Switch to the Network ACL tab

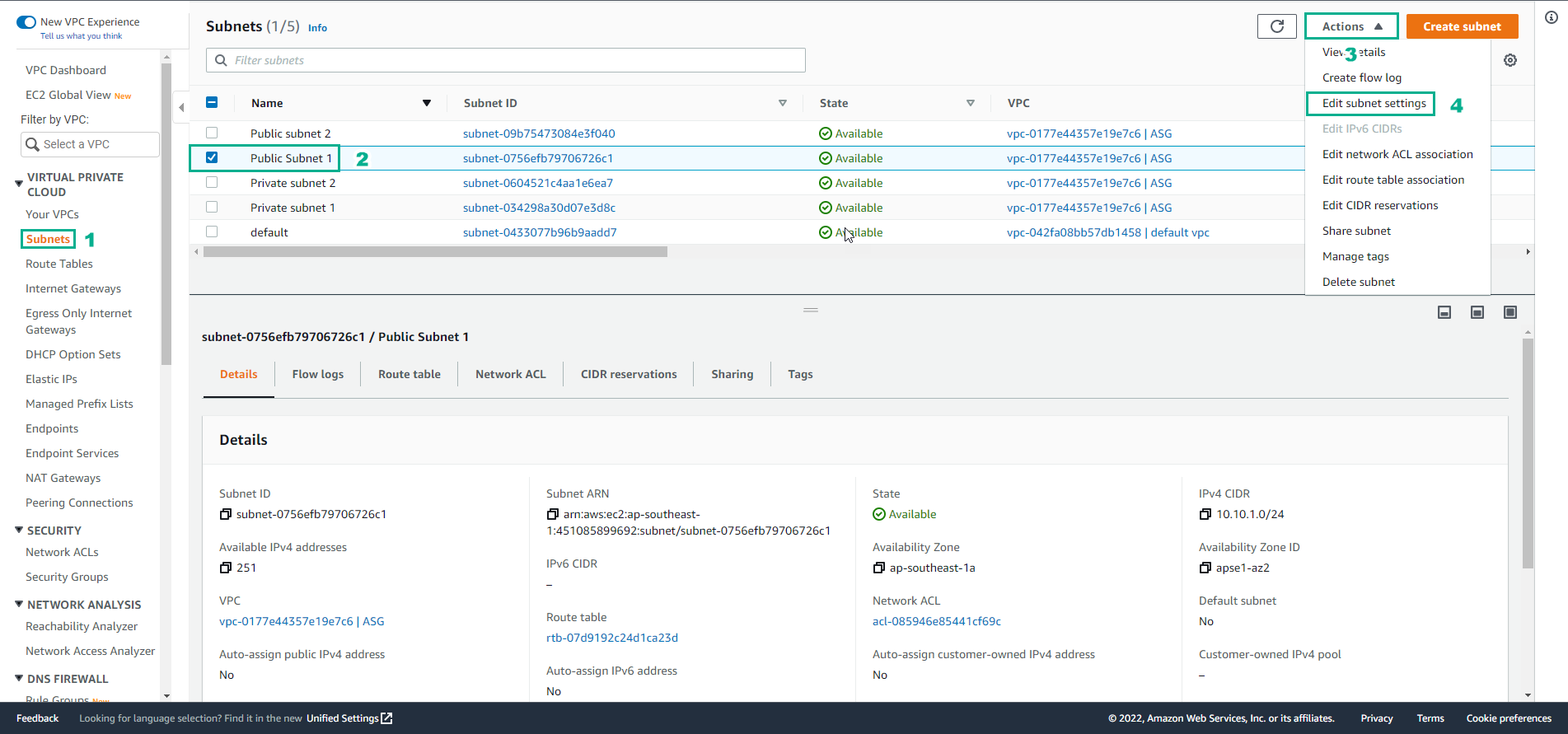coord(510,374)
